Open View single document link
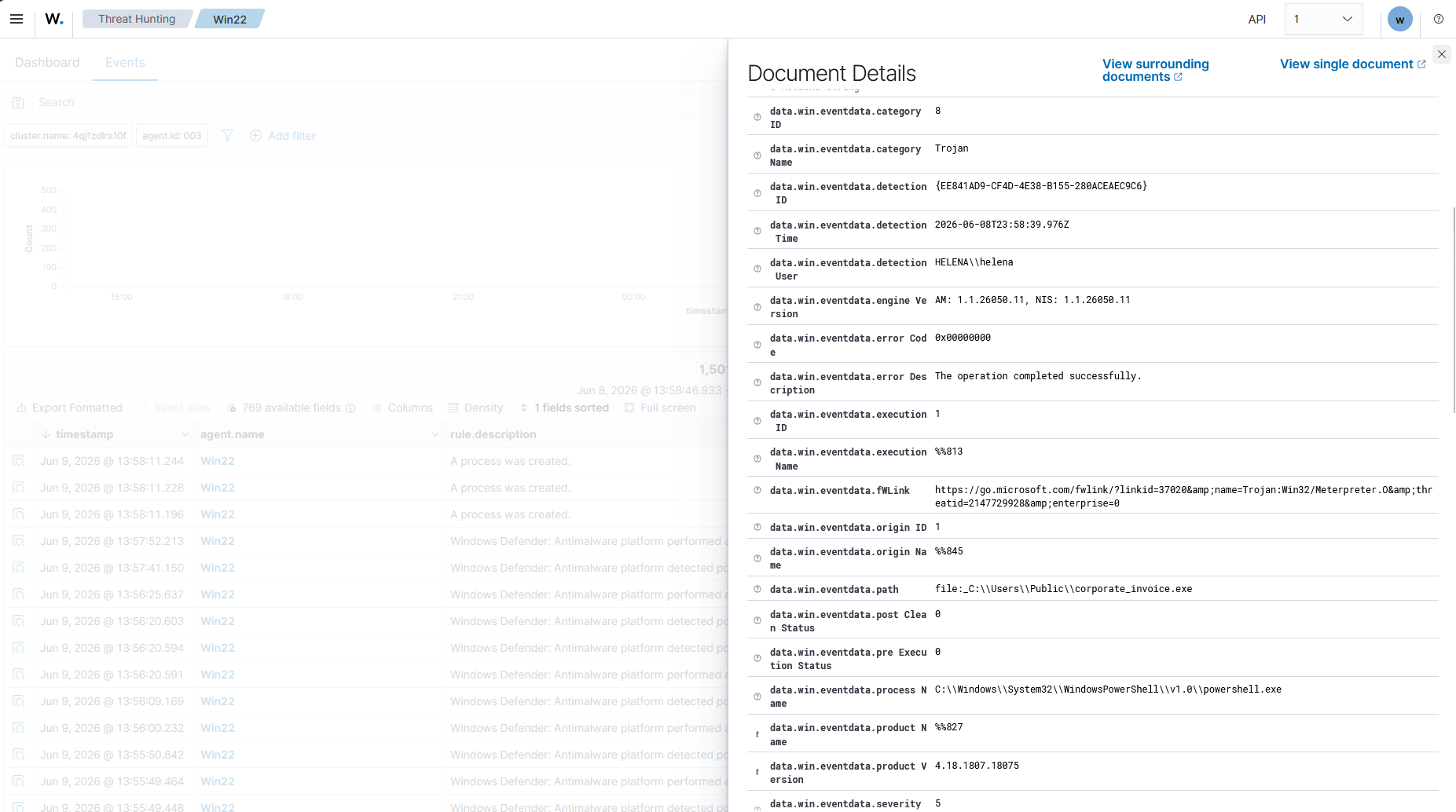 point(1352,64)
